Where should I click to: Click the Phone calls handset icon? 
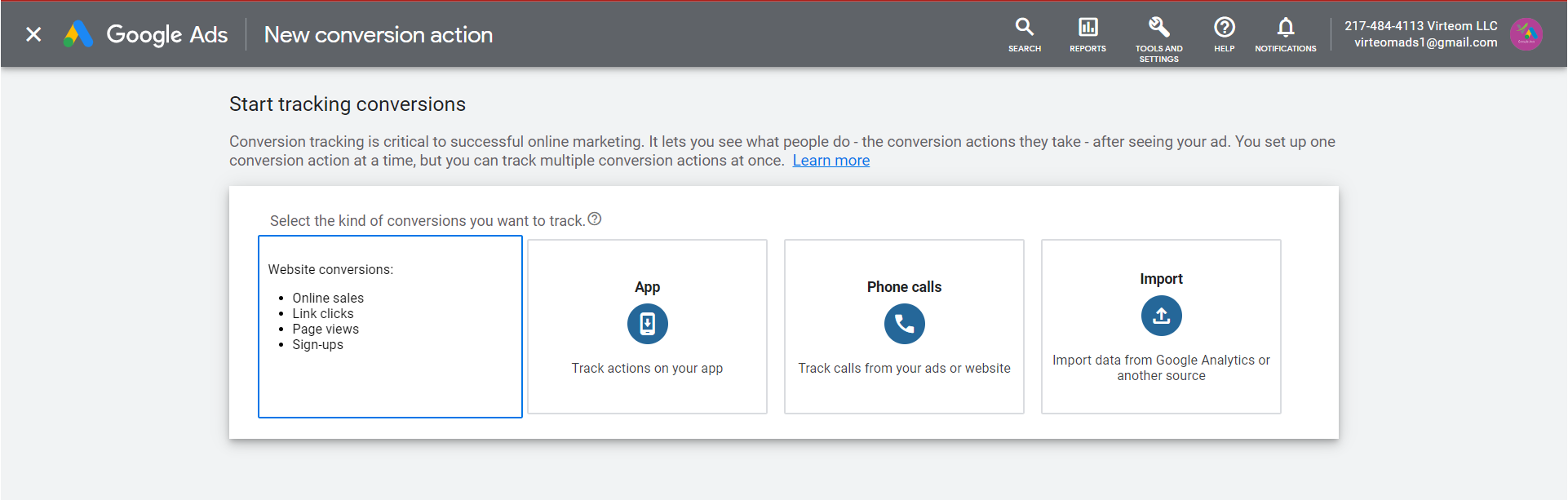[904, 324]
